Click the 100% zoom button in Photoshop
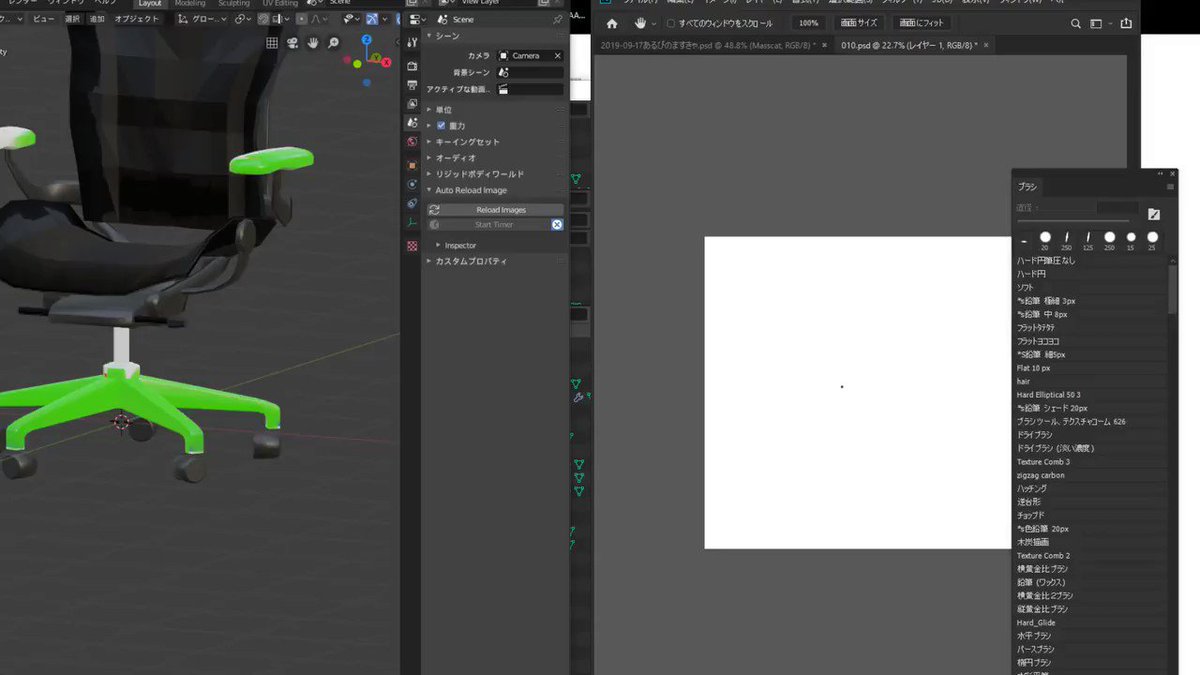Image resolution: width=1200 pixels, height=675 pixels. coord(809,23)
